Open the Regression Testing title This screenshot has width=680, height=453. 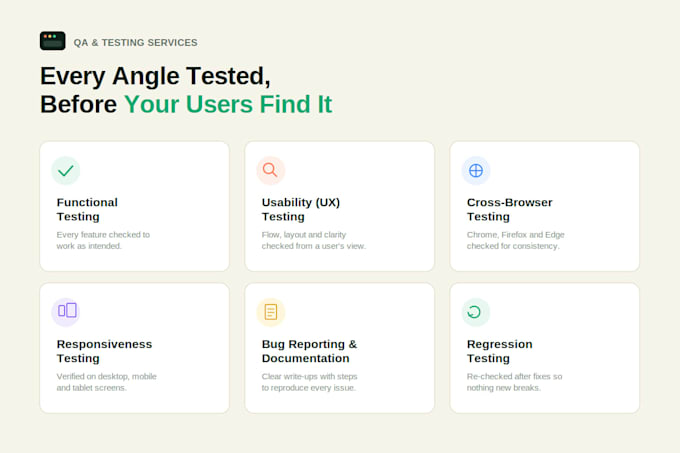500,351
